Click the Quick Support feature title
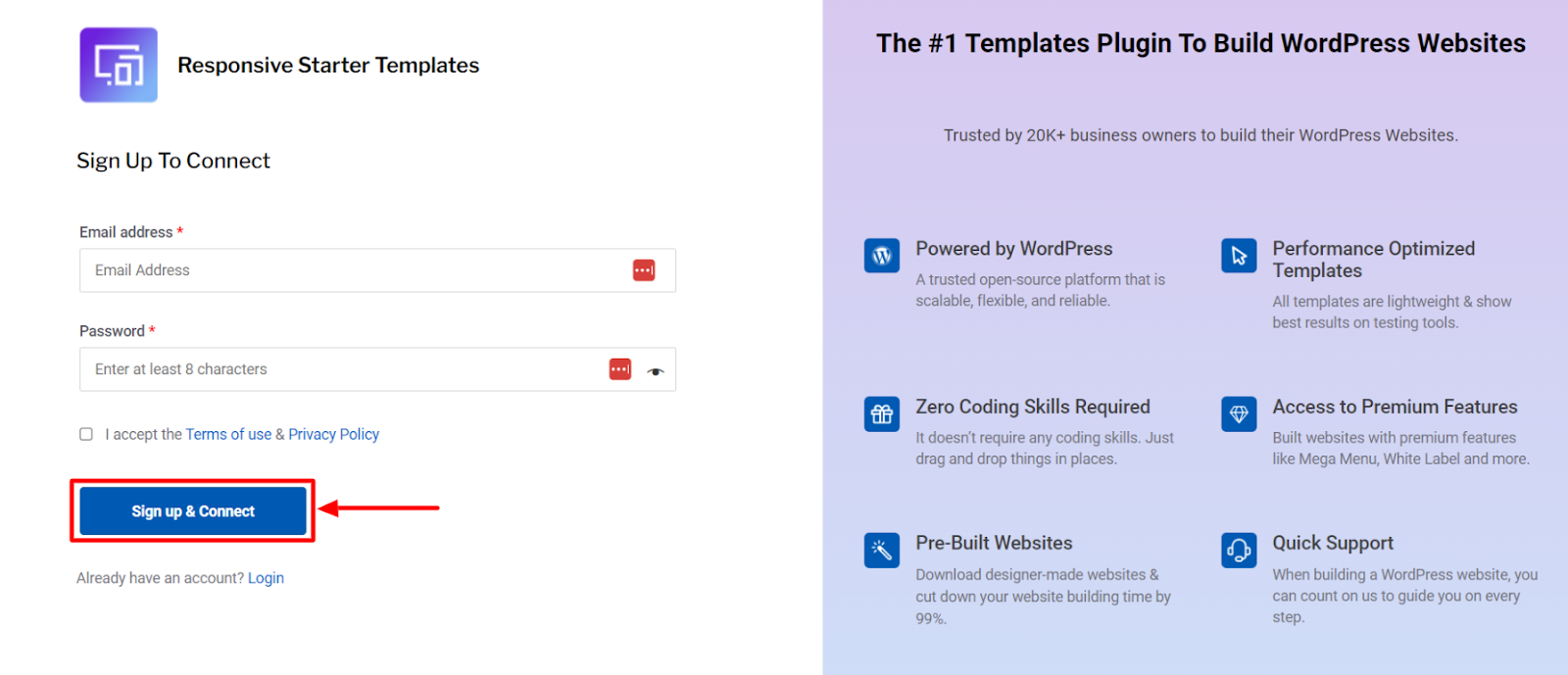1568x675 pixels. tap(1333, 543)
